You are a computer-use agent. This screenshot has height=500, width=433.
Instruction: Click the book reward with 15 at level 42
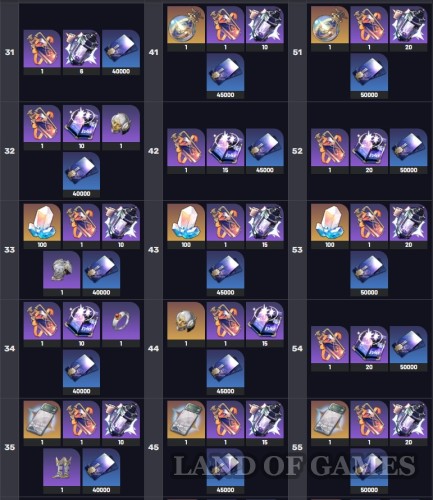225,151
